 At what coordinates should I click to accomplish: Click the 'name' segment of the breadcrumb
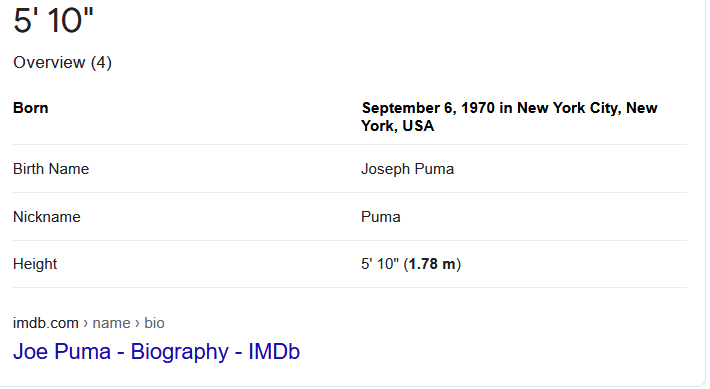111,323
